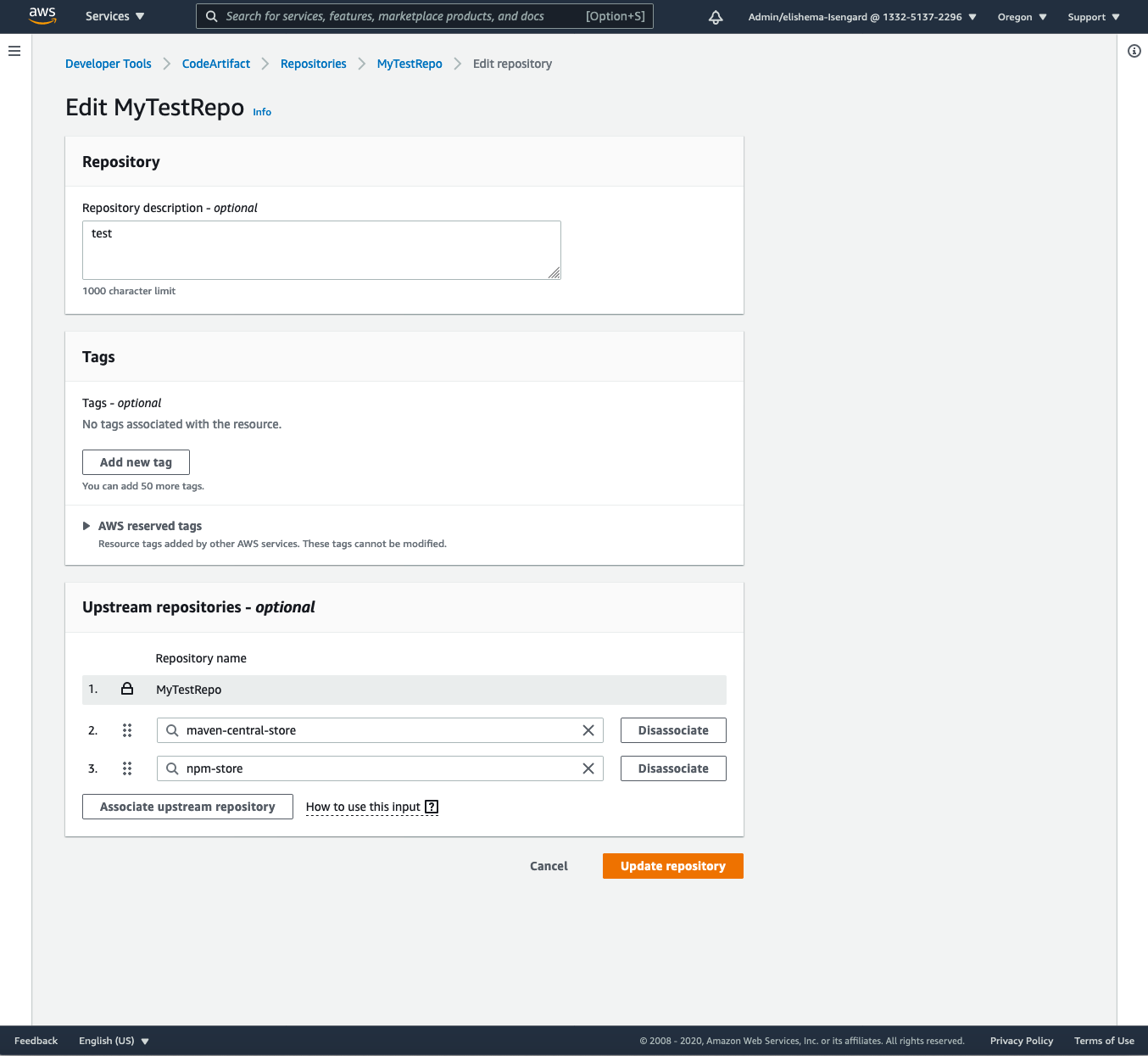Open the Oregon region dropdown

tap(1022, 17)
